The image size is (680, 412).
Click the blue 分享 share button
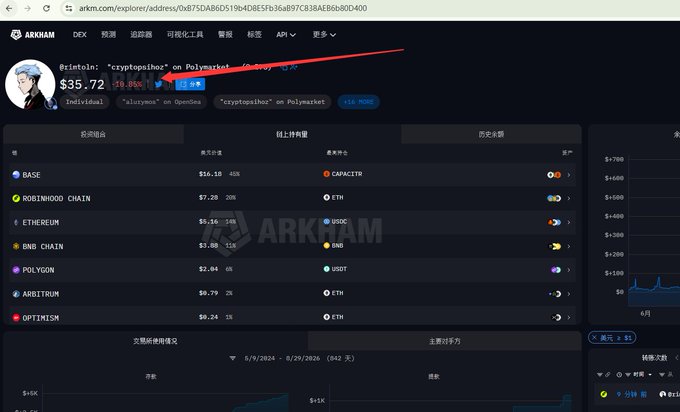coord(190,84)
